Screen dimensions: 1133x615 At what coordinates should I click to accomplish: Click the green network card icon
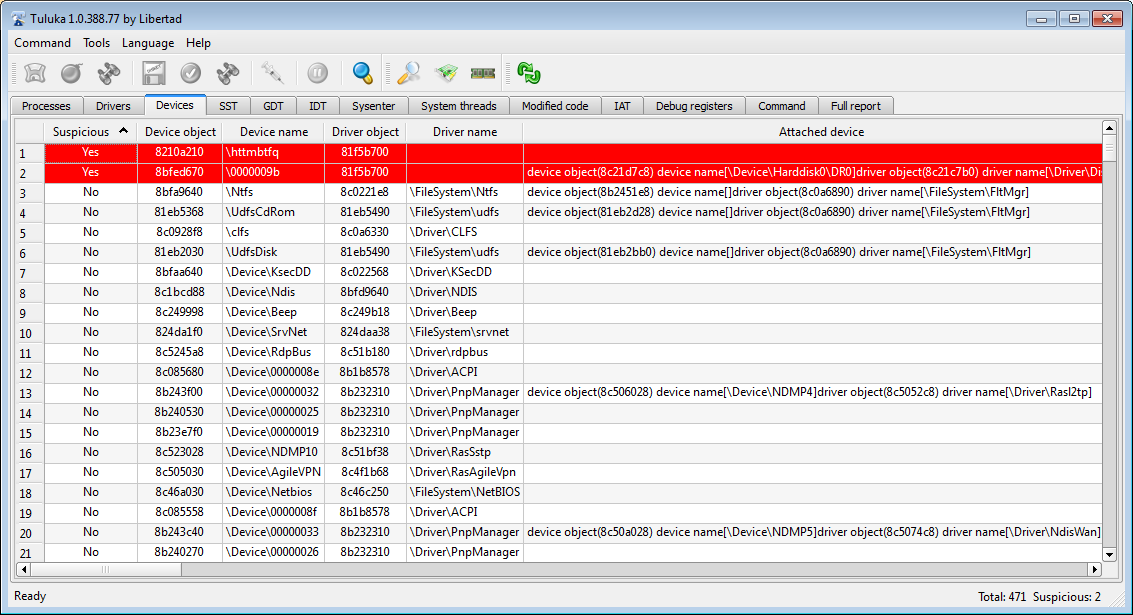click(446, 73)
